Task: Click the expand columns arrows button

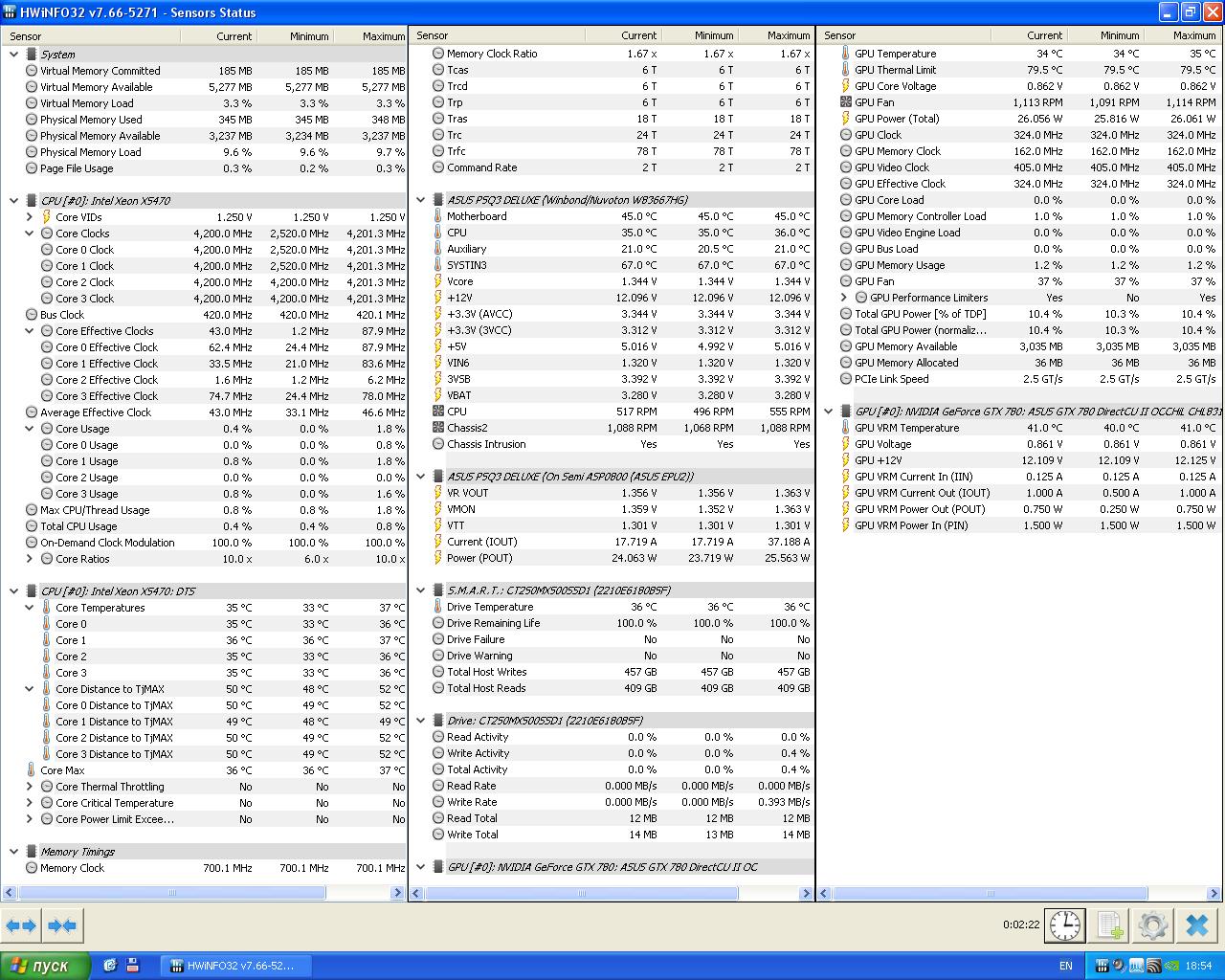Action: point(21,925)
